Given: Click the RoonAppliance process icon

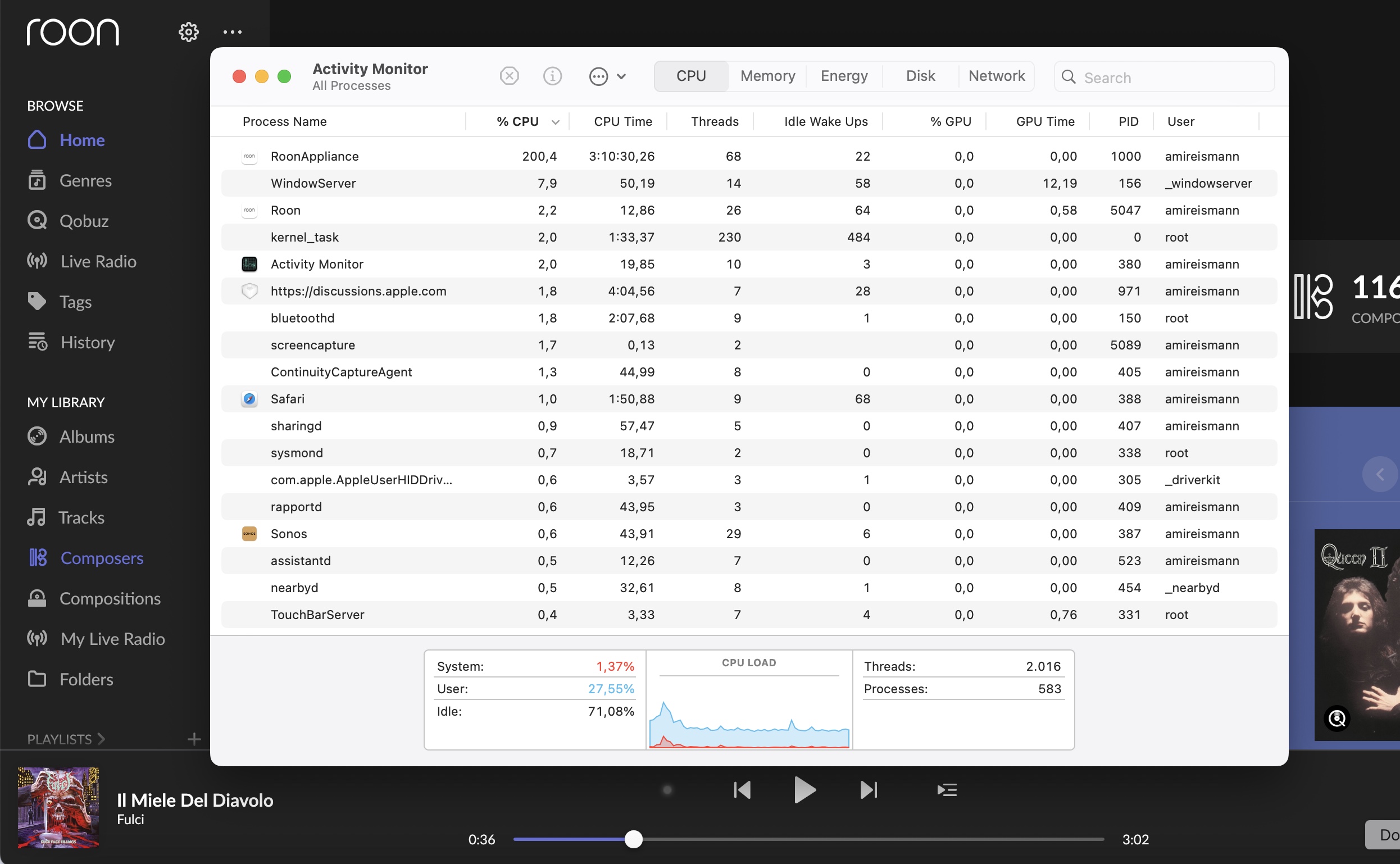Looking at the screenshot, I should [249, 156].
